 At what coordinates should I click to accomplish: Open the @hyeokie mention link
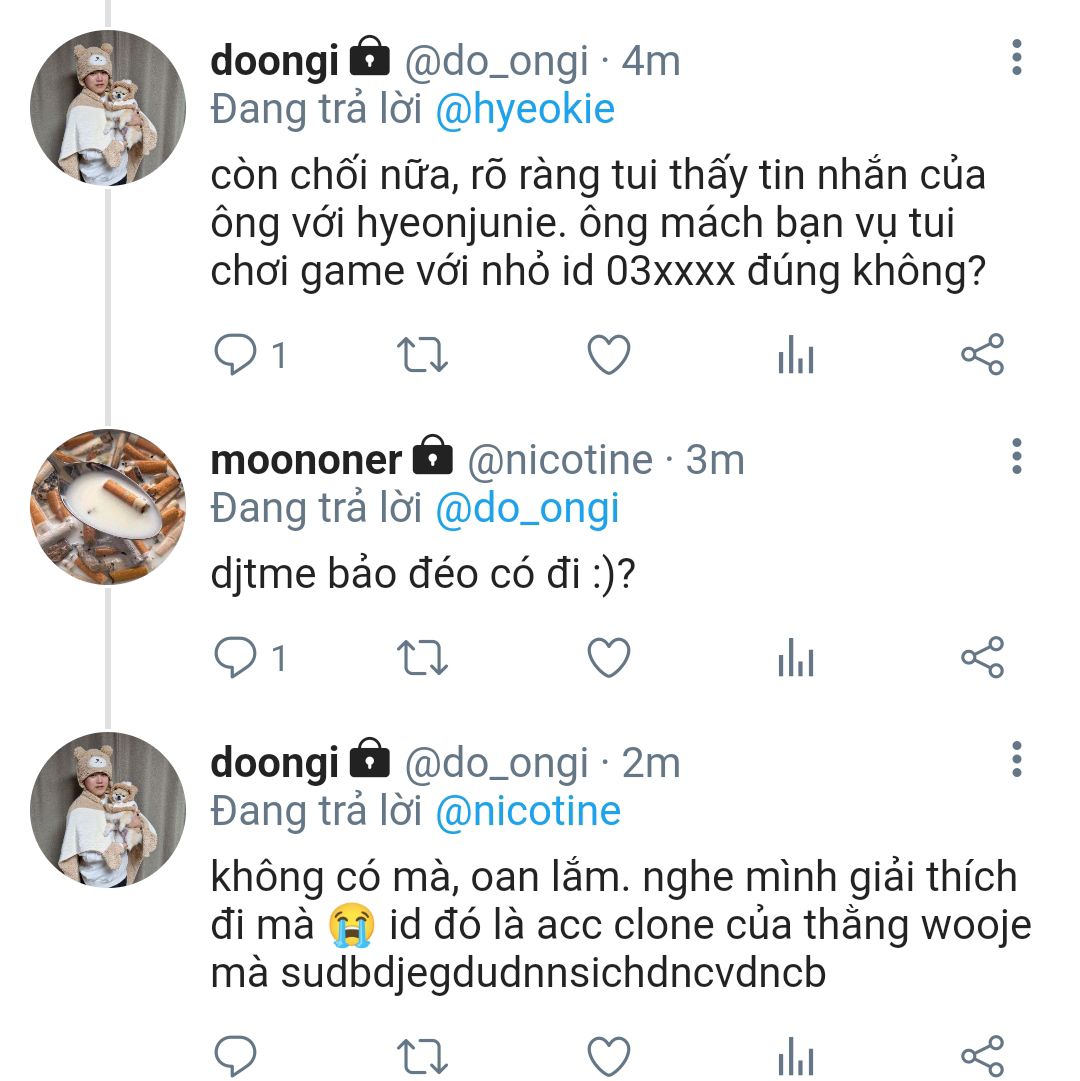tap(525, 109)
